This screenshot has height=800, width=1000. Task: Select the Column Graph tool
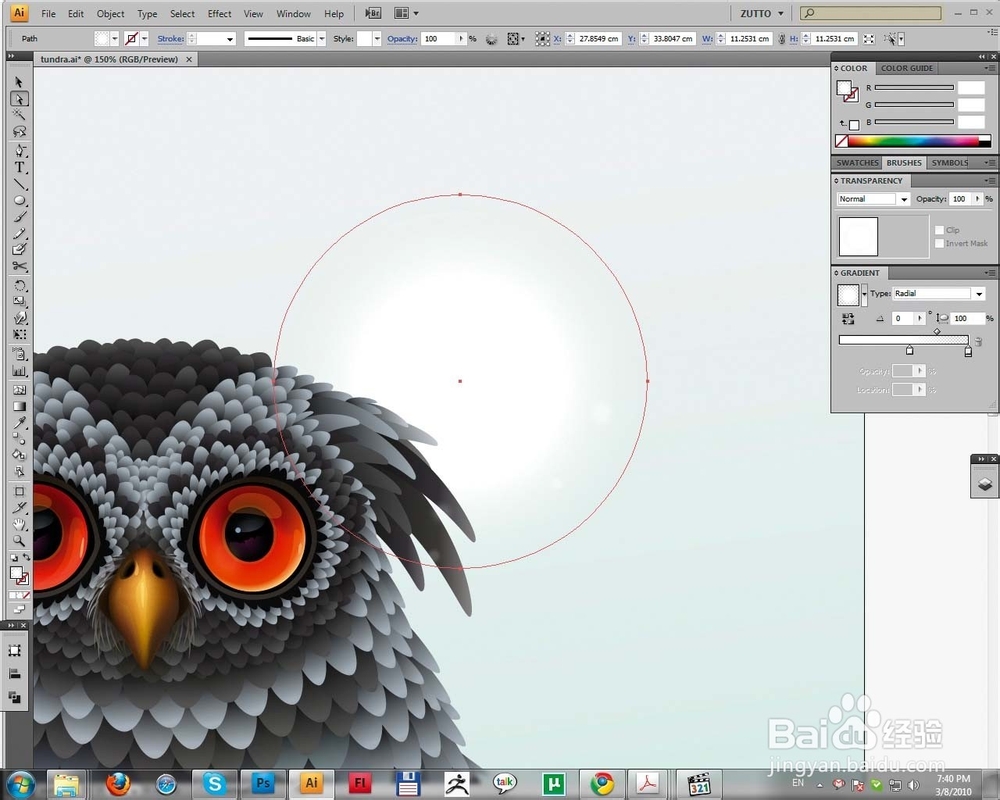tap(19, 371)
